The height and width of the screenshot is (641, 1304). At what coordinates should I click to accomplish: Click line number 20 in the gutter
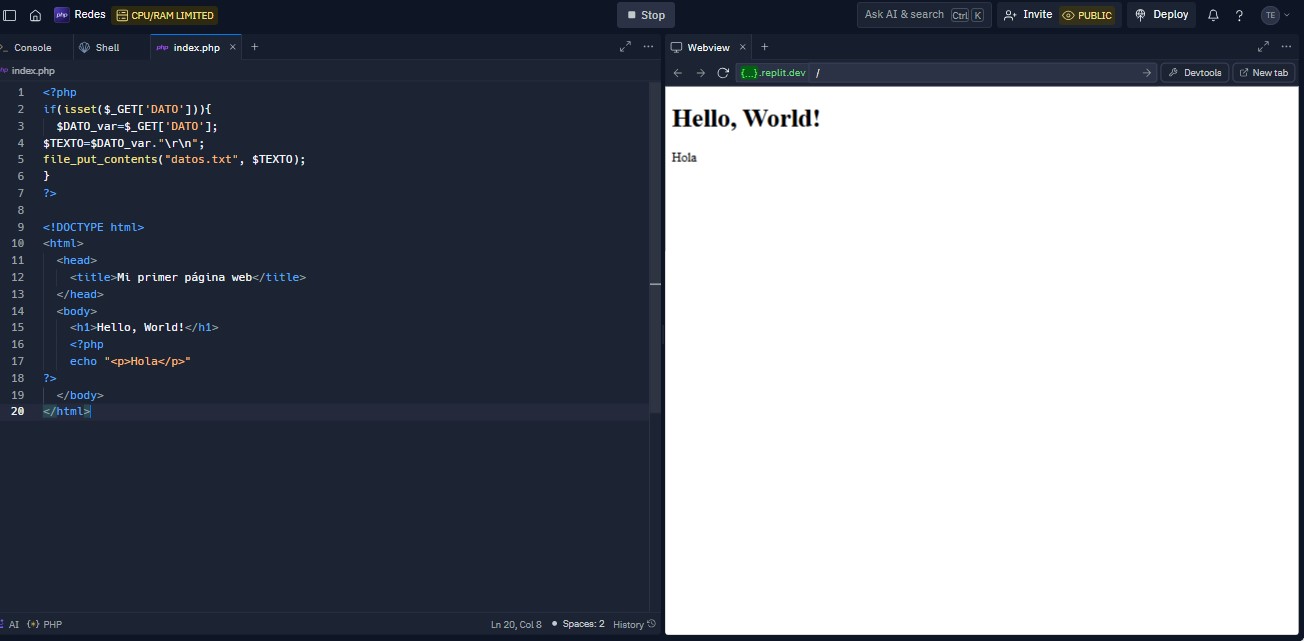point(18,411)
